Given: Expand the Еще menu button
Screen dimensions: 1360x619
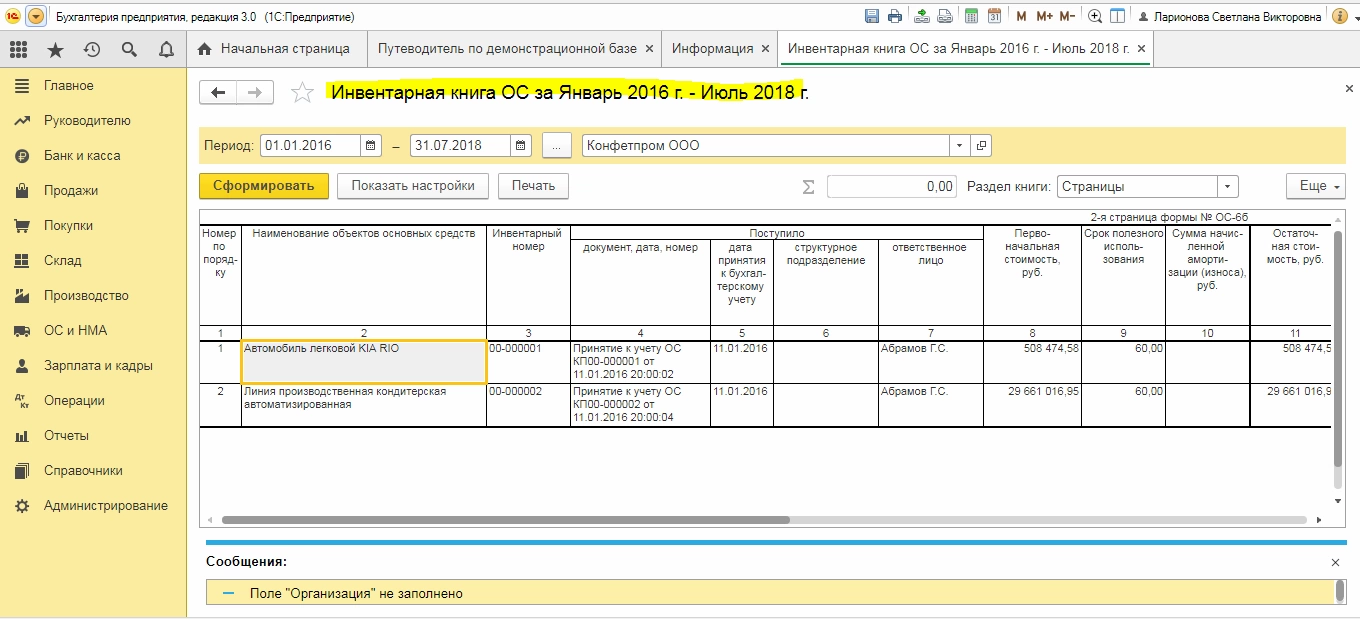Looking at the screenshot, I should [1315, 186].
